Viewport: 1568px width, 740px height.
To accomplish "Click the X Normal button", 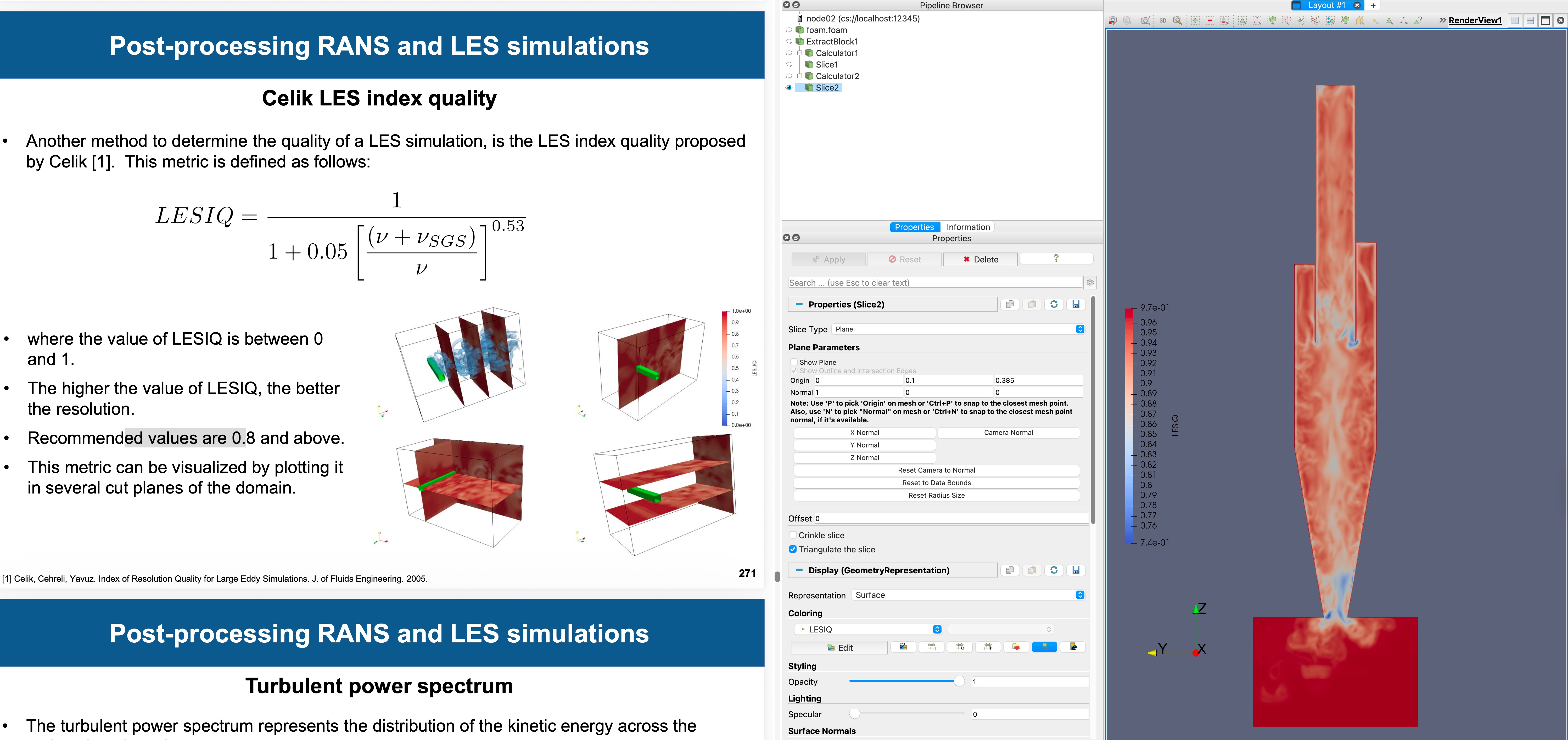I will coord(864,433).
